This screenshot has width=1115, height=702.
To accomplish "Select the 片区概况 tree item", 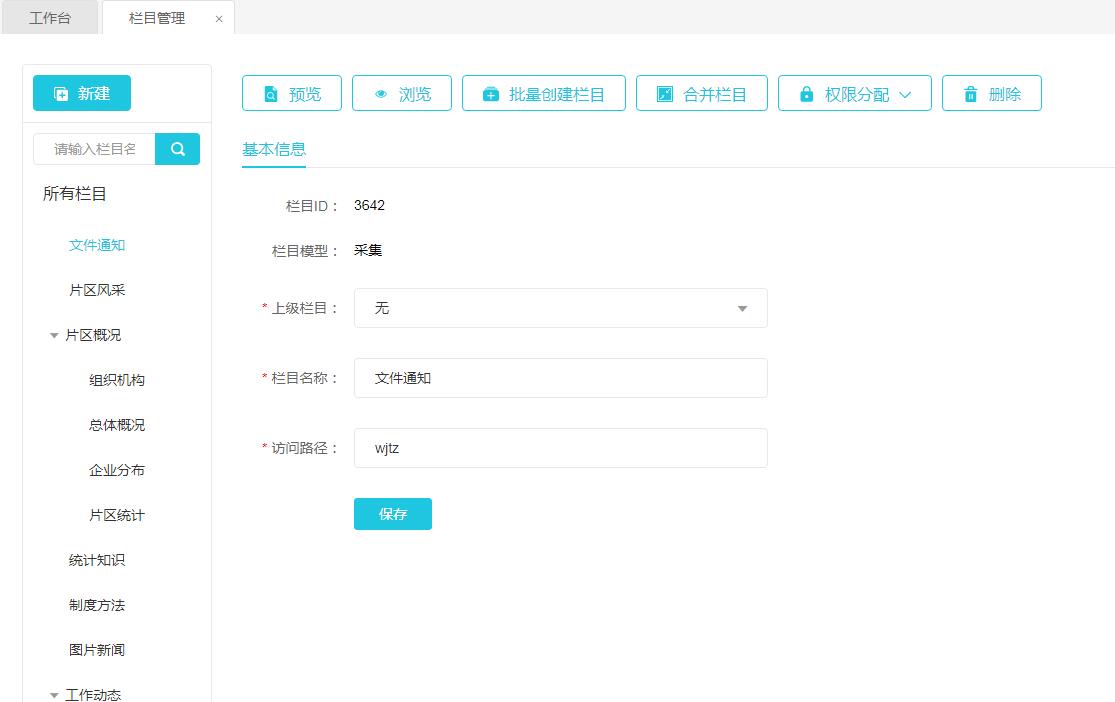I will pyautogui.click(x=93, y=335).
